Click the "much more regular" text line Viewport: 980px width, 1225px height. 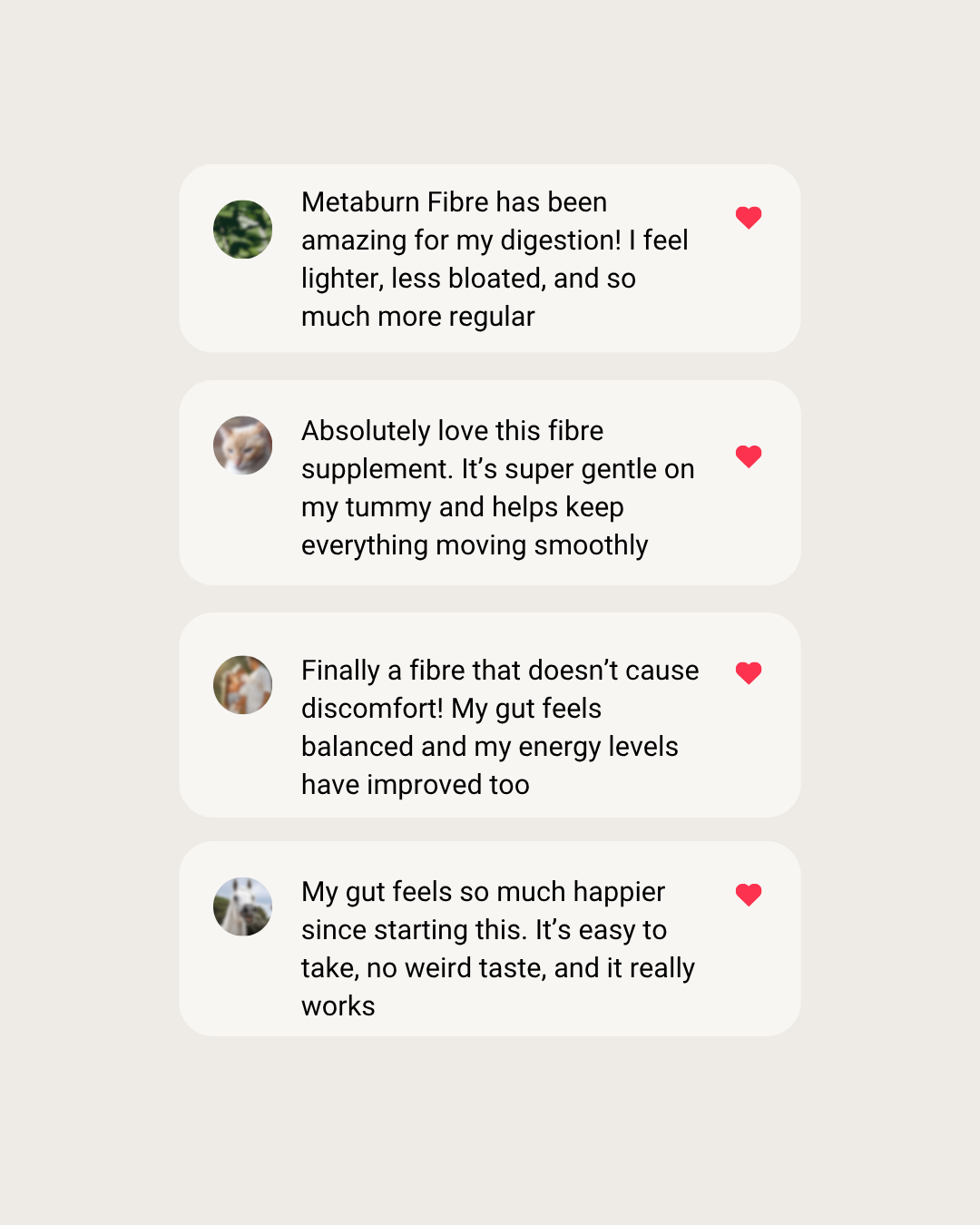(417, 317)
